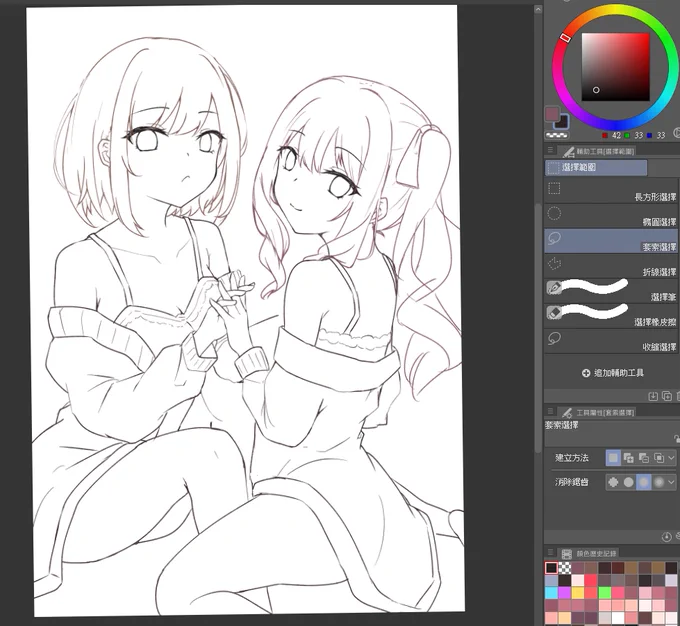Set 消除鋸齒 anti-aliasing to none
Viewport: 680px width, 626px height.
point(613,482)
